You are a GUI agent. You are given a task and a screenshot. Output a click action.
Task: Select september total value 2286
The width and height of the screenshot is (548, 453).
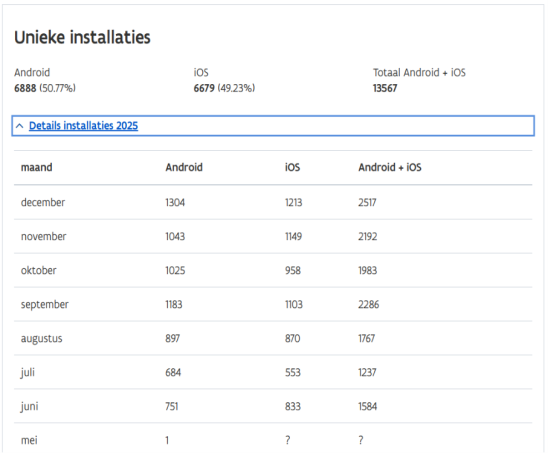[369, 304]
